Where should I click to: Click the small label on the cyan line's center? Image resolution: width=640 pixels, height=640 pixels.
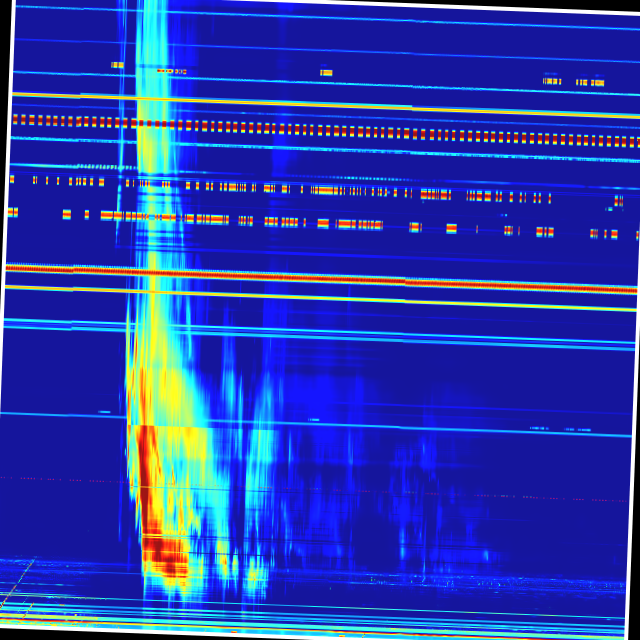pyautogui.click(x=313, y=420)
